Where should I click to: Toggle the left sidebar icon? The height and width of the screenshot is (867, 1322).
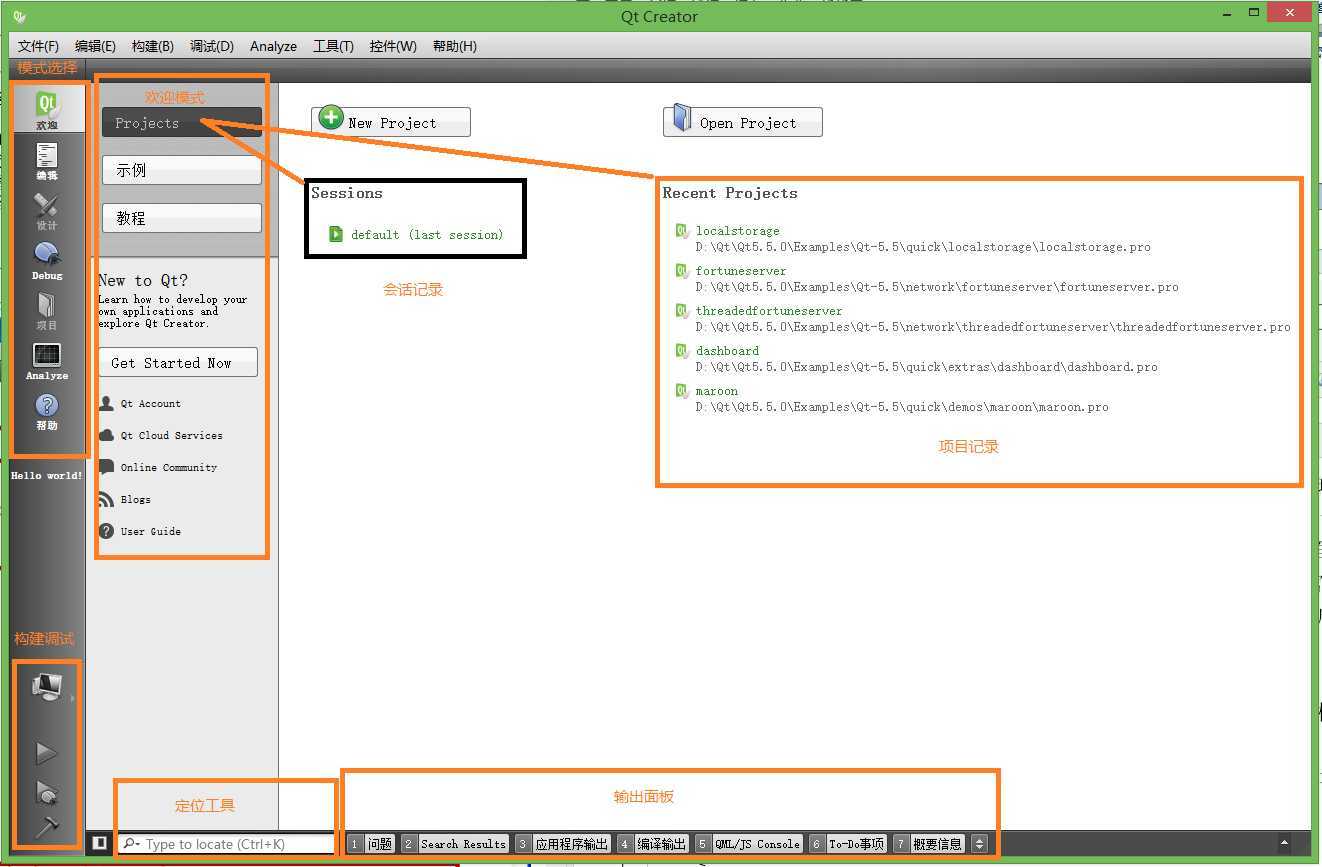pos(100,843)
